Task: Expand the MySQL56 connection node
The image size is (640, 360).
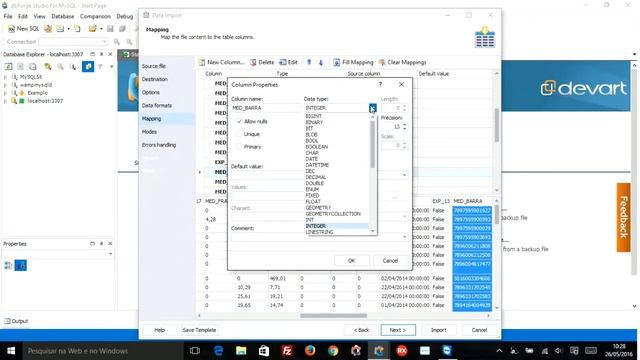Action: coord(5,77)
